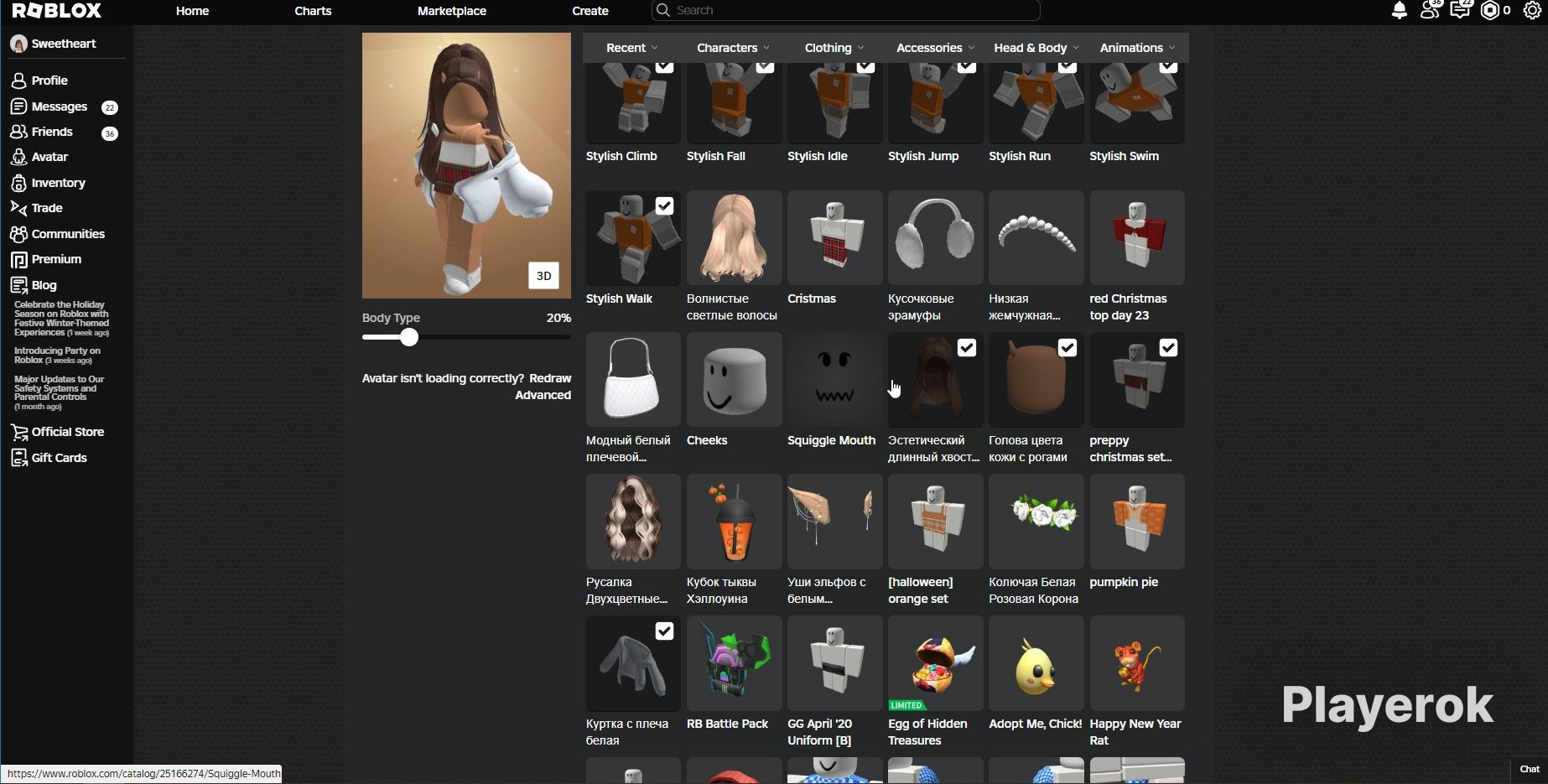Open Marketplace in the top navigation

coord(452,11)
